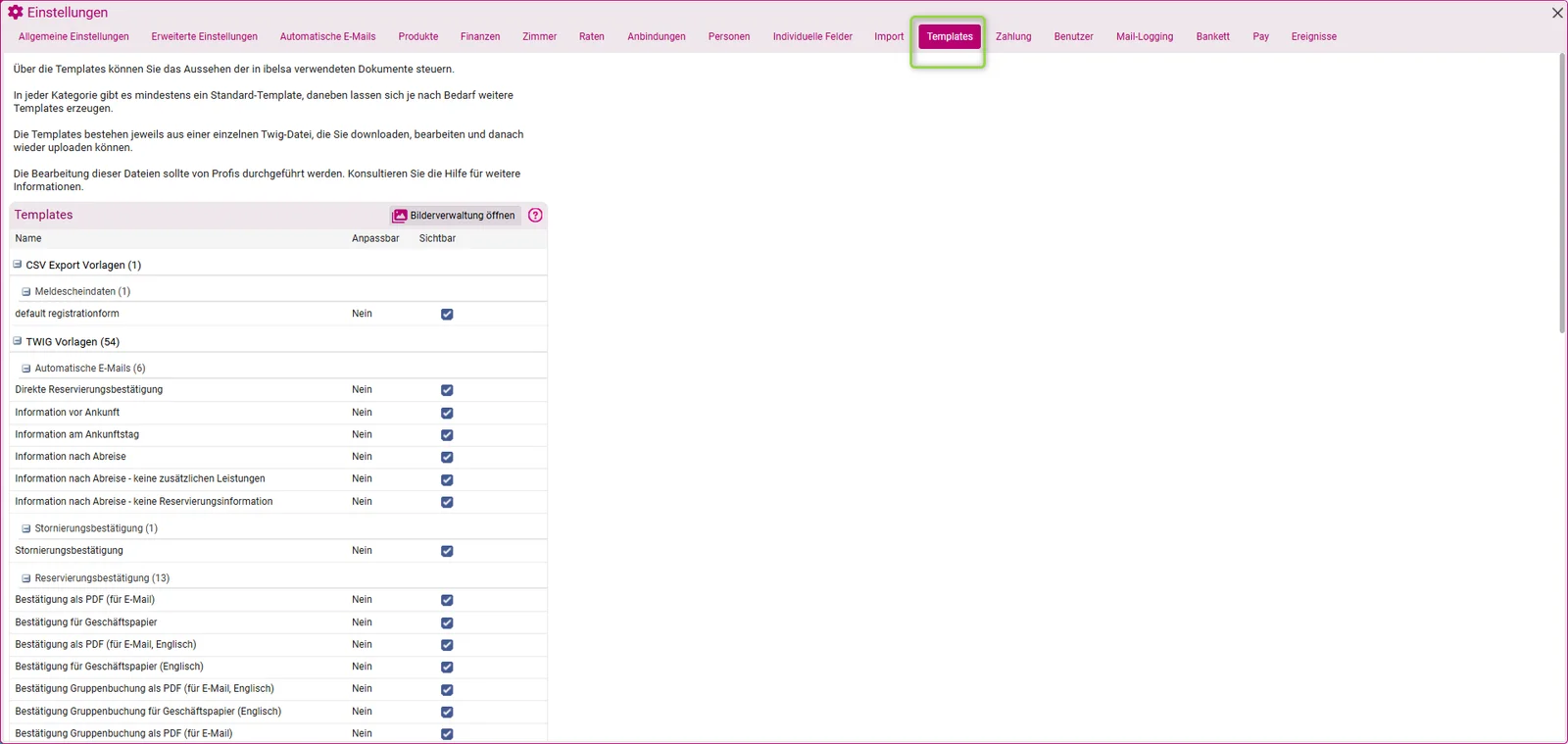Collapse the CSV Export Vorlagen group
Screen dimensions: 1568x744
pyautogui.click(x=18, y=265)
